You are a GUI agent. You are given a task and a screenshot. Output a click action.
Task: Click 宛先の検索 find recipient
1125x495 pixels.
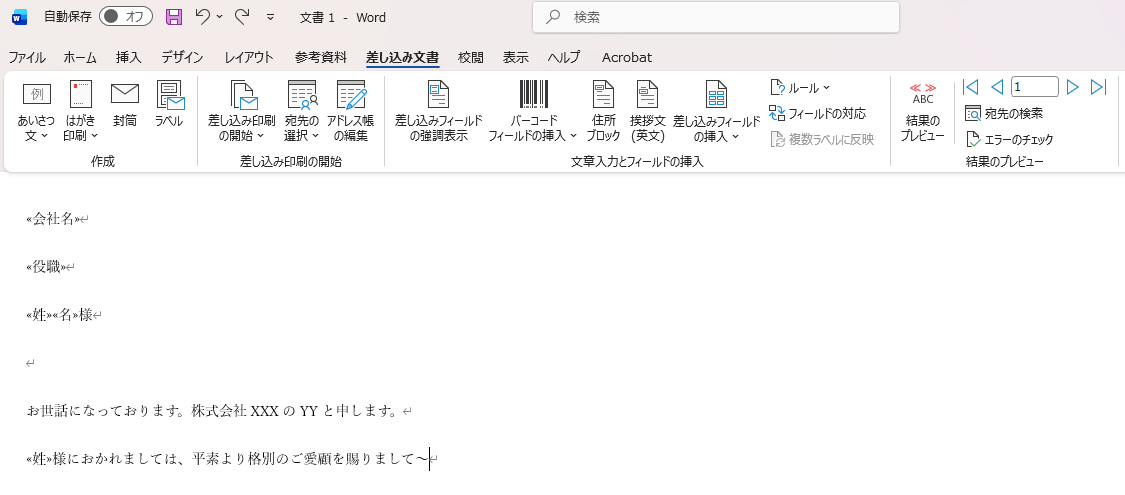(x=1004, y=113)
